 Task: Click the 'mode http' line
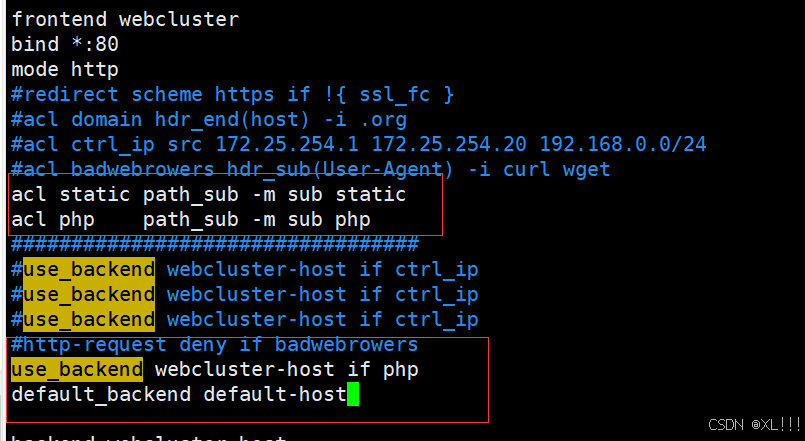(x=65, y=69)
